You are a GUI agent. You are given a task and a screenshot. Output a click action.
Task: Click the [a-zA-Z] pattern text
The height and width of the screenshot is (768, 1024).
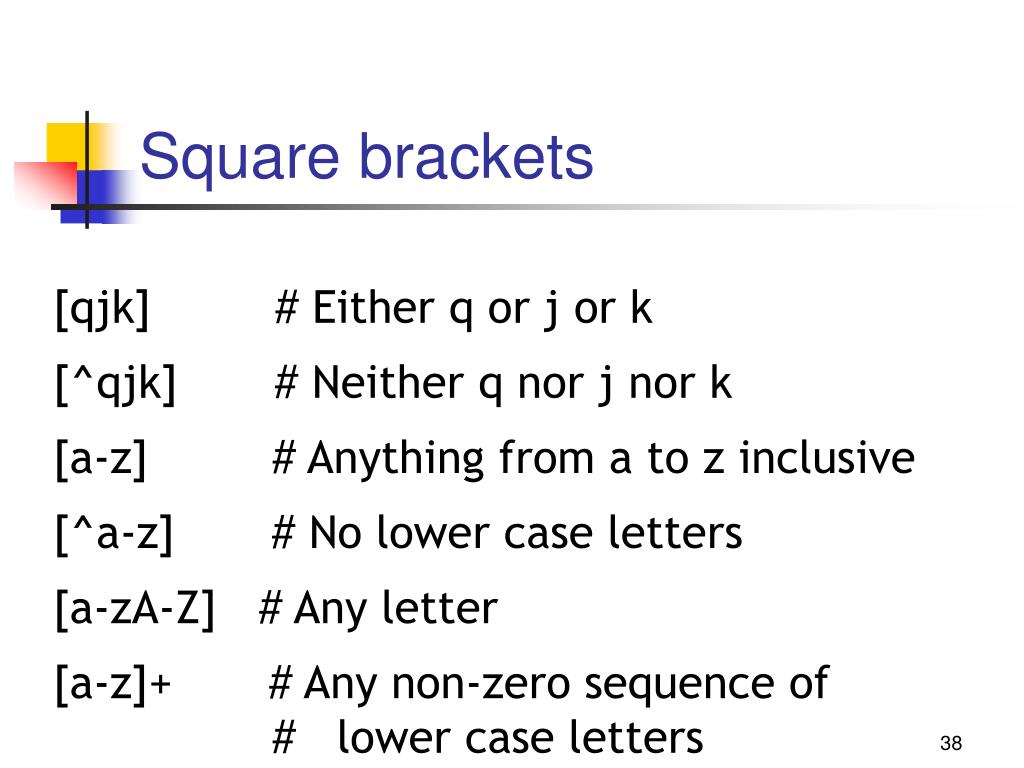135,609
